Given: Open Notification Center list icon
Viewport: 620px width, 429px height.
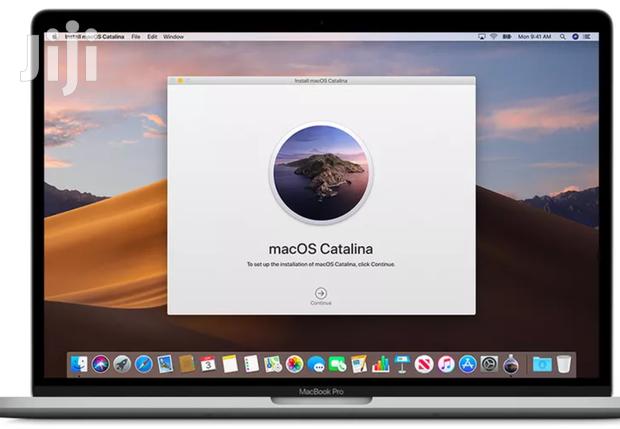Looking at the screenshot, I should (587, 36).
